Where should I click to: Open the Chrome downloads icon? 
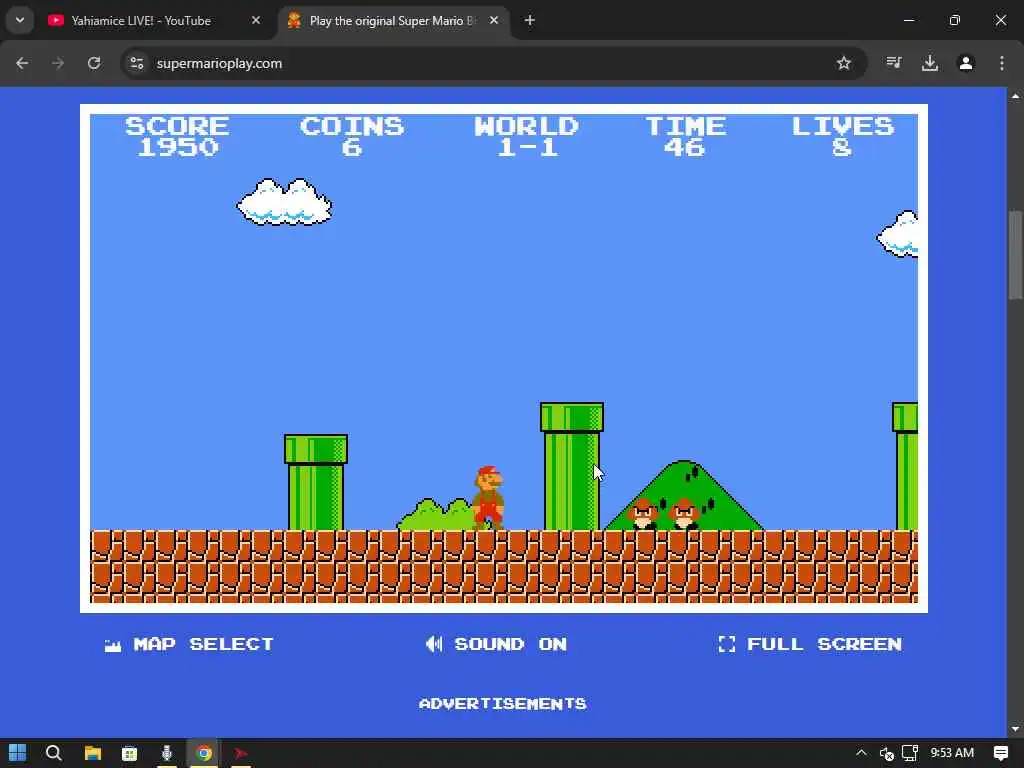pyautogui.click(x=929, y=63)
